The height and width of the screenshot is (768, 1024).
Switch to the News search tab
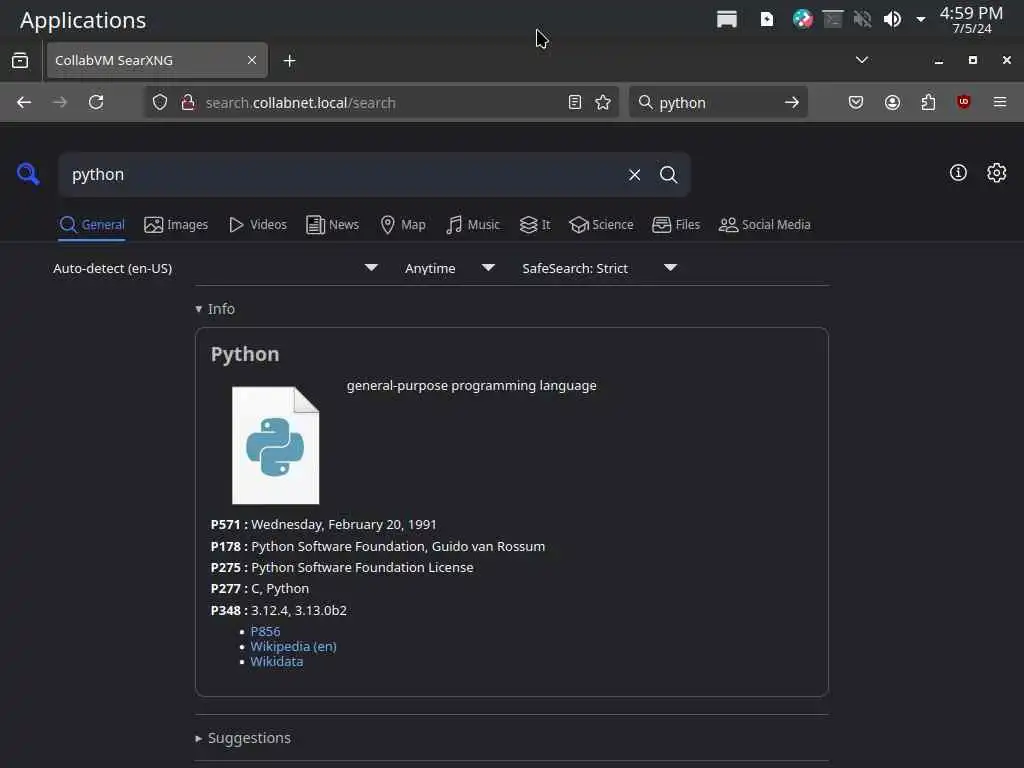pyautogui.click(x=332, y=225)
